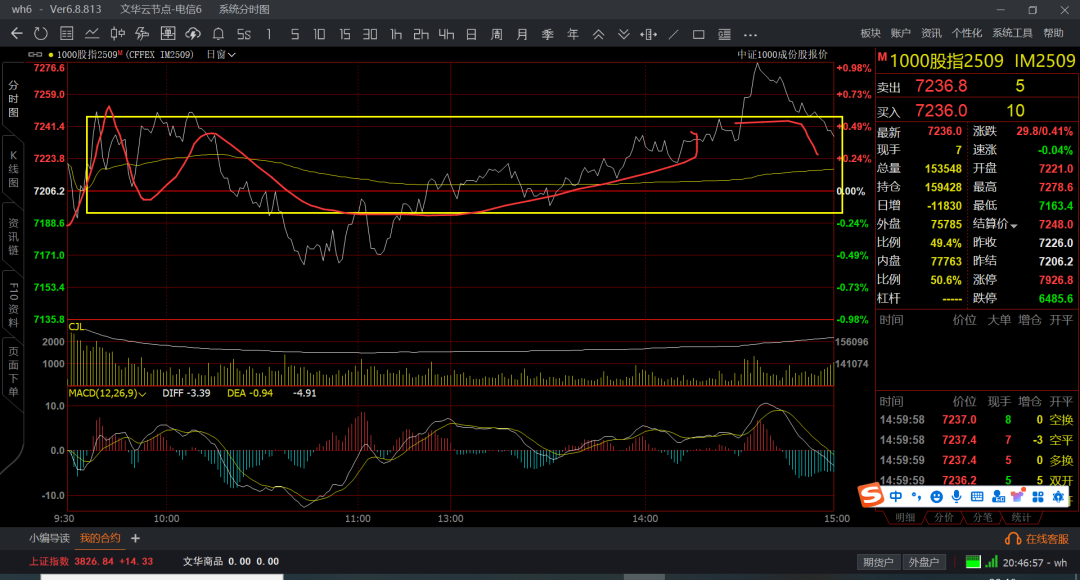Select the 30-minute period button
This screenshot has height=580, width=1080.
370,34
